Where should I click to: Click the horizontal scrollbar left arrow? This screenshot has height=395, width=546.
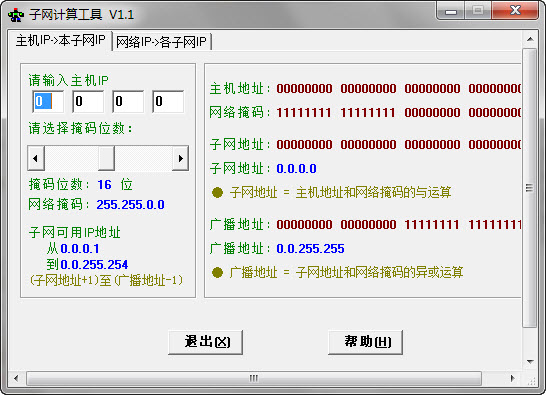[x=16, y=378]
